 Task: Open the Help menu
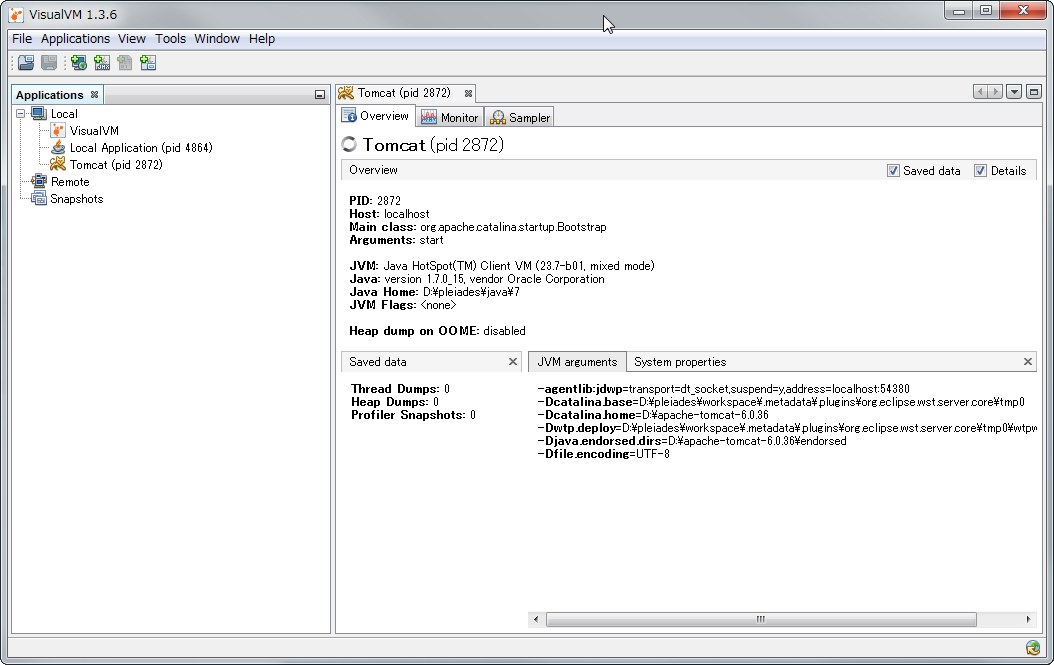click(261, 38)
